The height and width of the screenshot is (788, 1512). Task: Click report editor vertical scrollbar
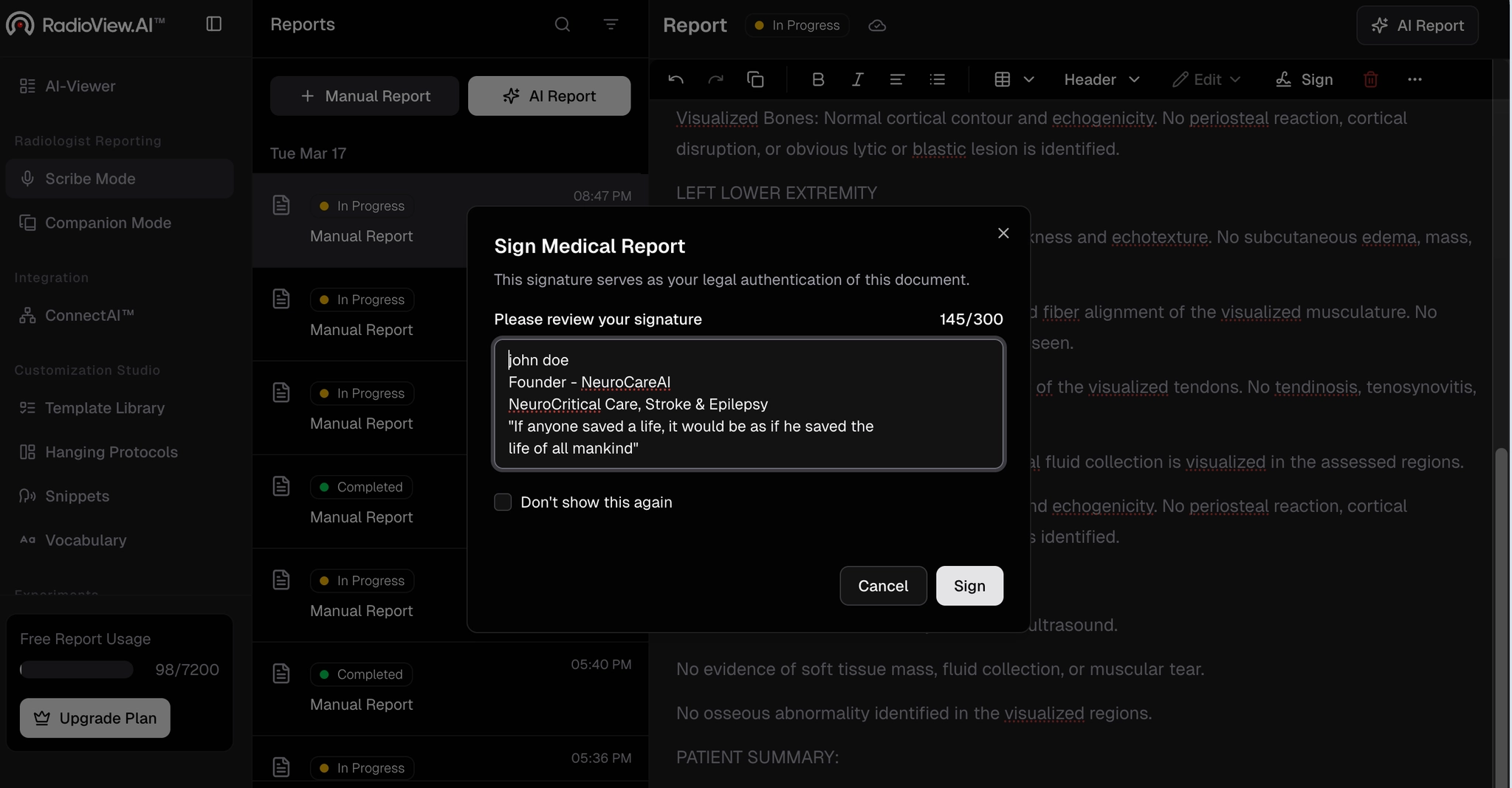click(x=1501, y=617)
